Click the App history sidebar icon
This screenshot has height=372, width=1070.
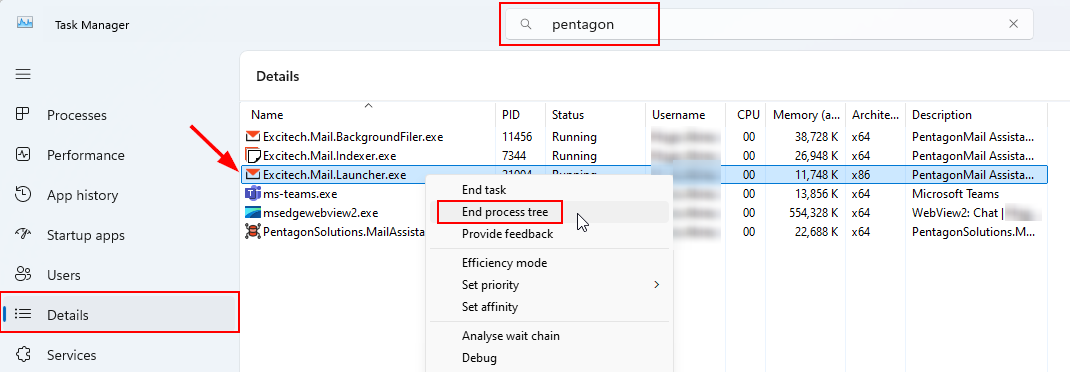(x=23, y=194)
